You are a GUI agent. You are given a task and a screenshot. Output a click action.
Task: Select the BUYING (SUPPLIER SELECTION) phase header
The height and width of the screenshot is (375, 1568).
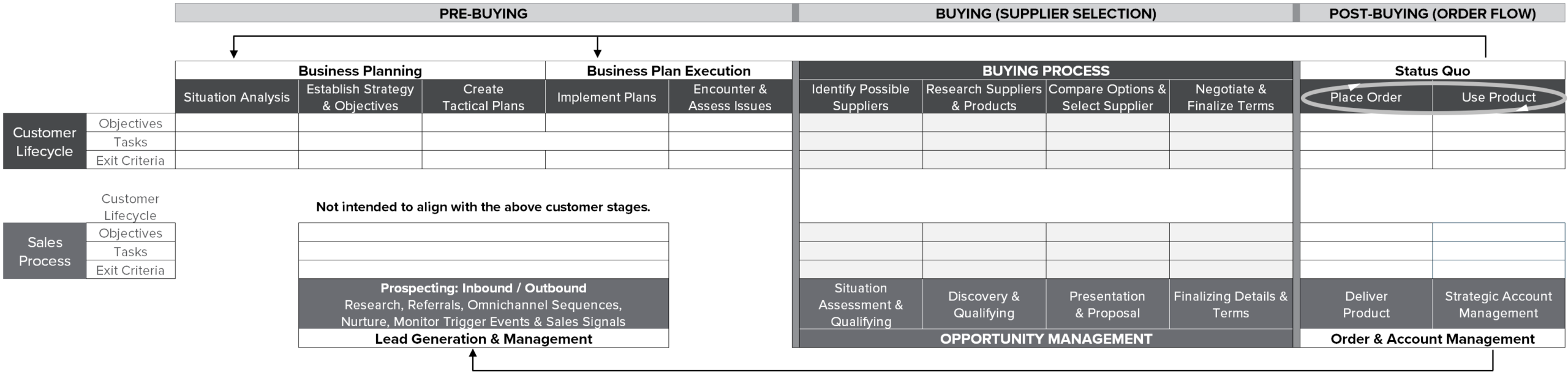(1046, 13)
